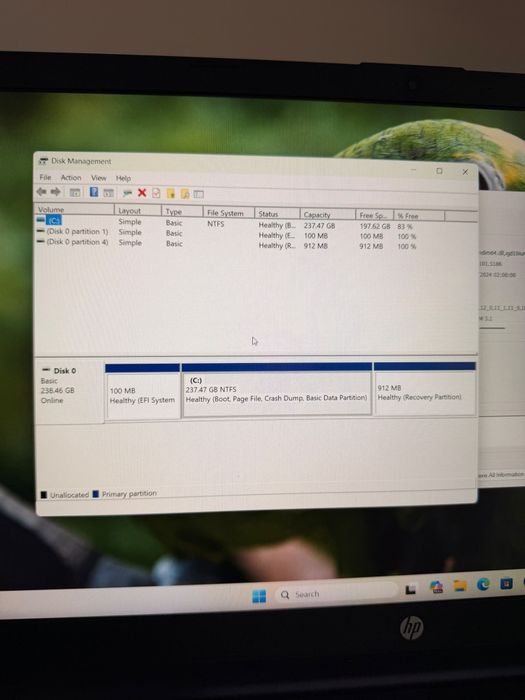Sort by the % Free column header
The image size is (525, 700).
[x=419, y=216]
